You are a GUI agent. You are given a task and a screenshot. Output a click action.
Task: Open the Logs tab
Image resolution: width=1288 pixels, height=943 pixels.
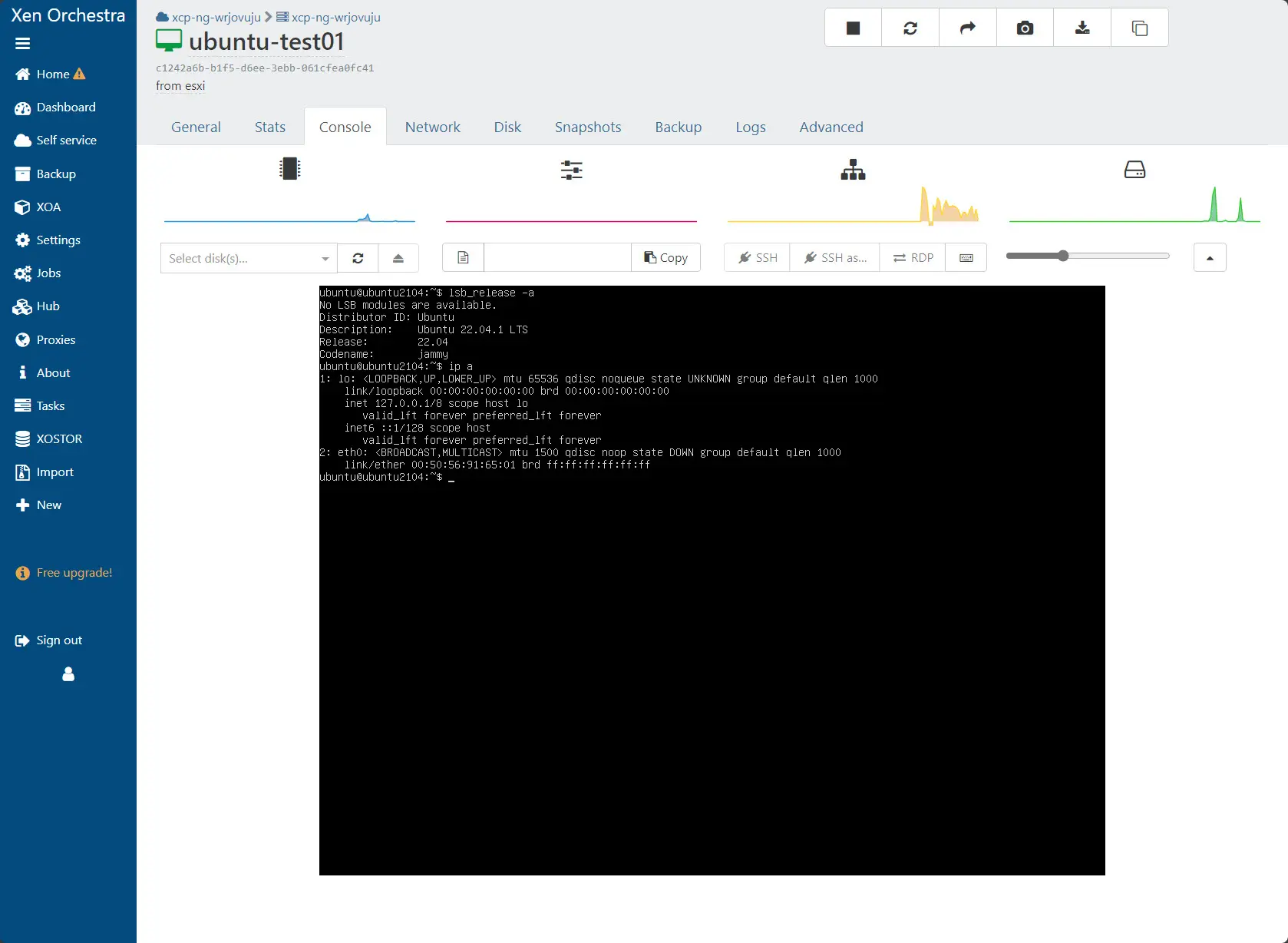pyautogui.click(x=751, y=127)
